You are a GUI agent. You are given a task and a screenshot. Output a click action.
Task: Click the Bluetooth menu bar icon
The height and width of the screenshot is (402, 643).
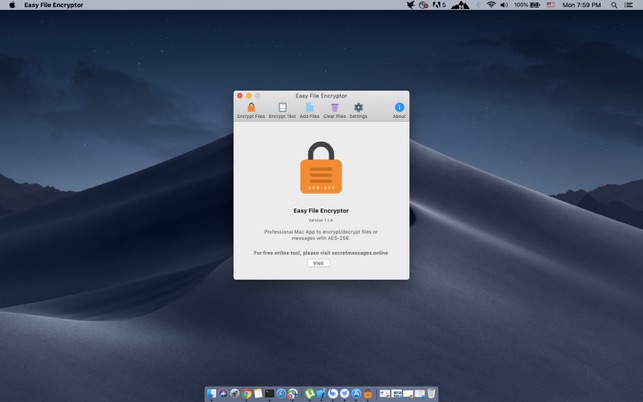click(x=478, y=5)
